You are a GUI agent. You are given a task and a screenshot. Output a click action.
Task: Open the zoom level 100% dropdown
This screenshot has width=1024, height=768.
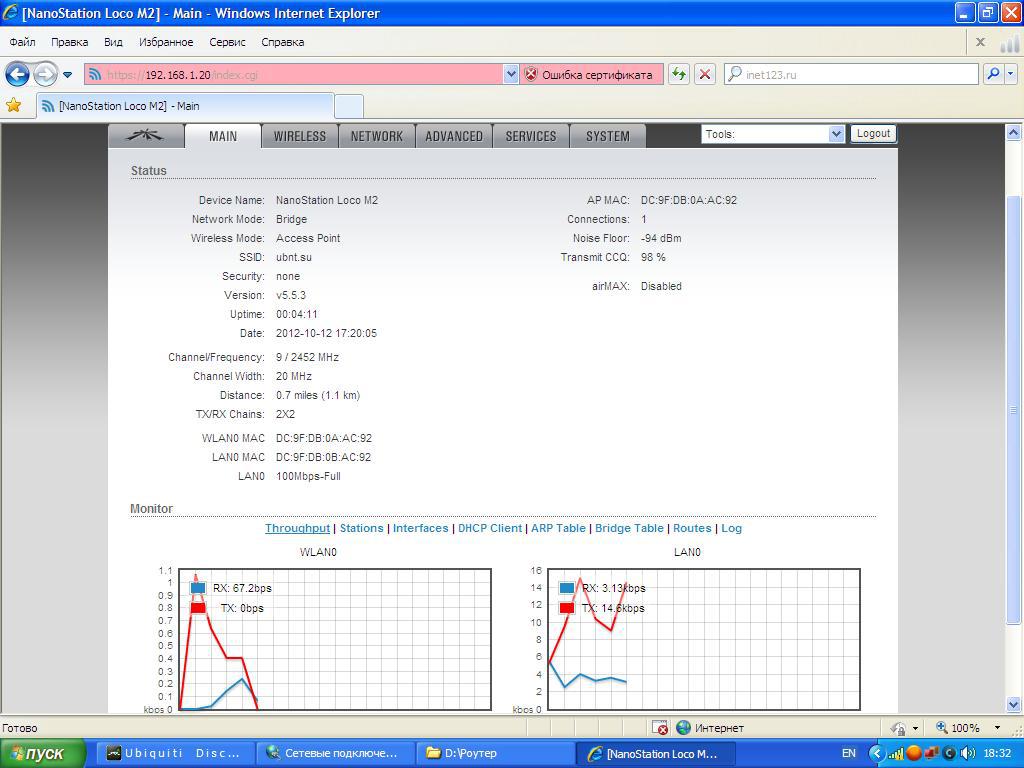pos(997,728)
